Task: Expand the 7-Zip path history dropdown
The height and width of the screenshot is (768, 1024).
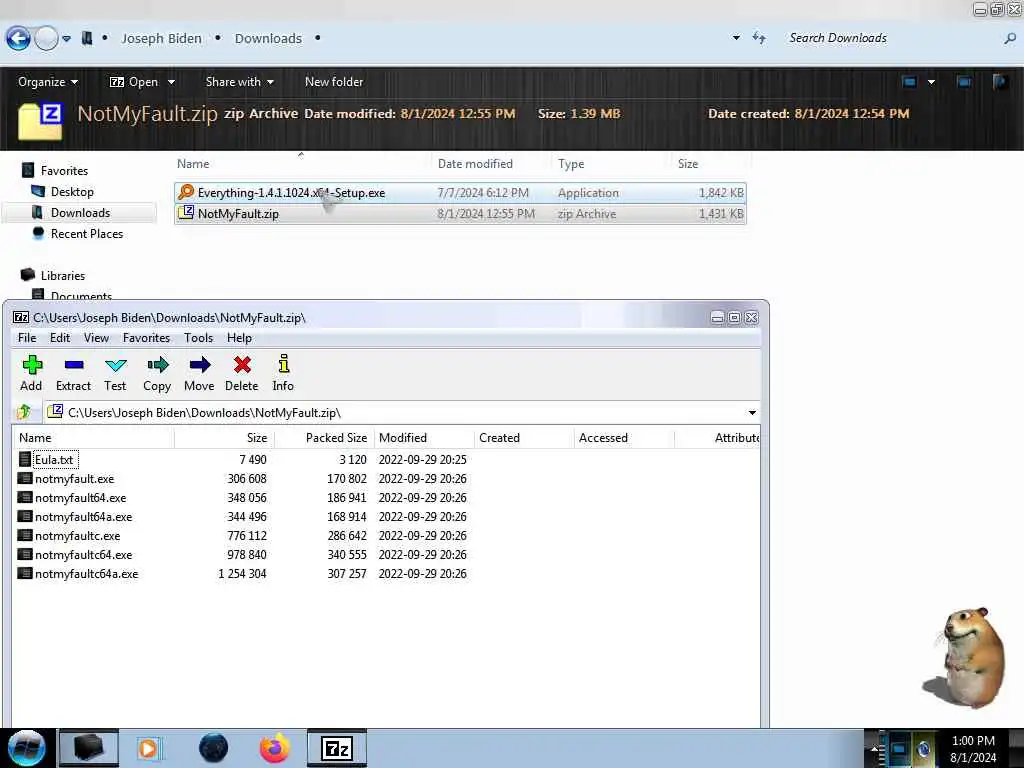Action: pos(752,413)
